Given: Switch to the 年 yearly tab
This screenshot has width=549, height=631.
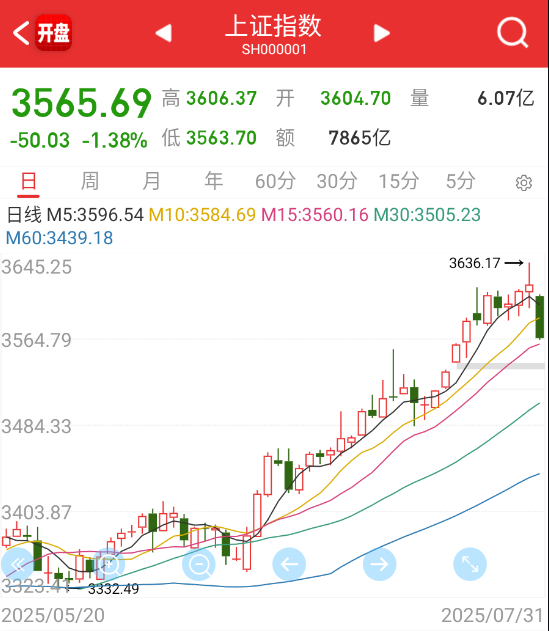Looking at the screenshot, I should 213,181.
